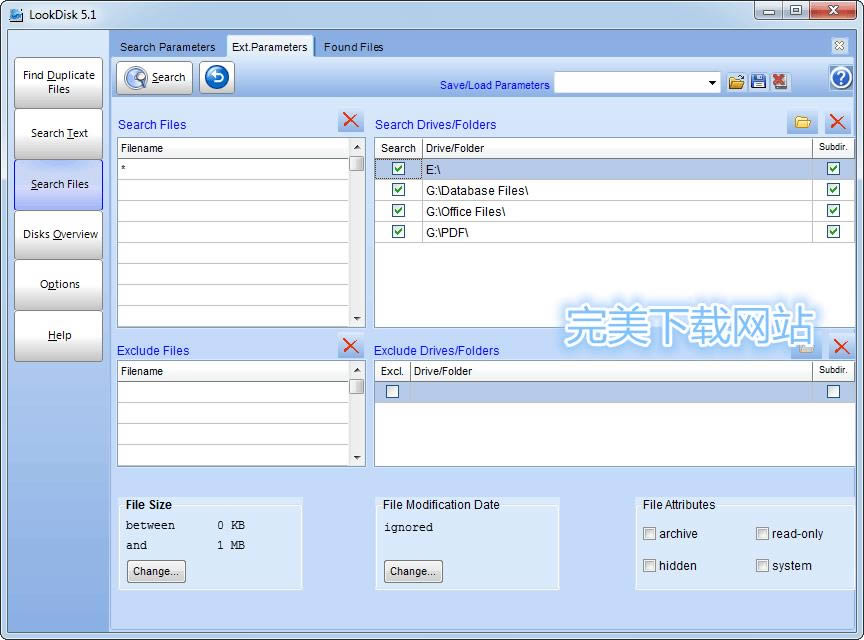Click the folder icon for Search Drives/Folders

802,122
